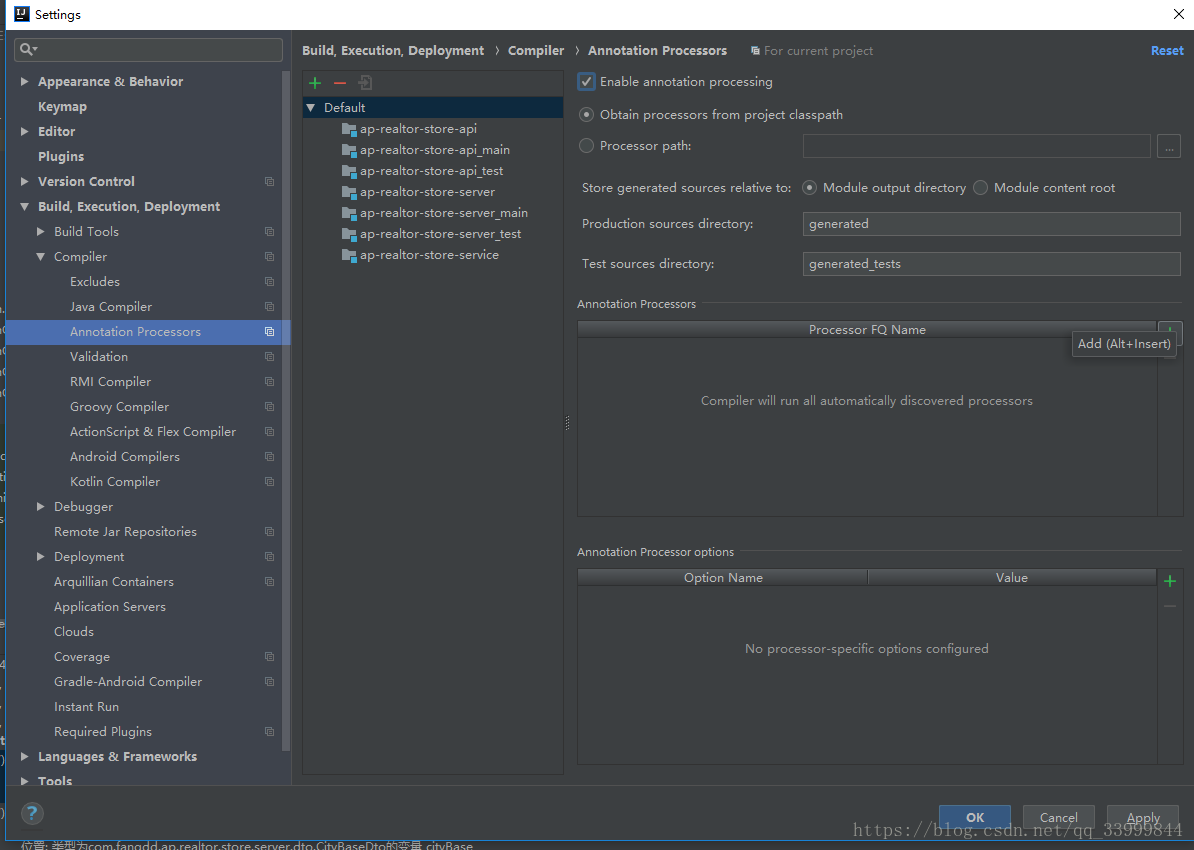The image size is (1194, 850).
Task: Click the Apply button
Action: [1143, 817]
